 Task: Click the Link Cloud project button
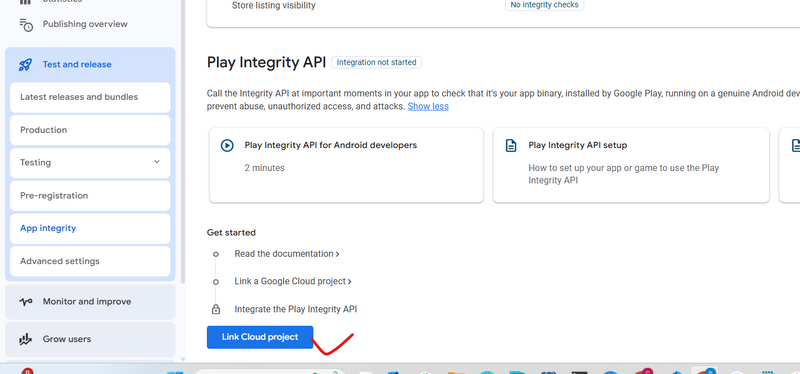pyautogui.click(x=260, y=337)
